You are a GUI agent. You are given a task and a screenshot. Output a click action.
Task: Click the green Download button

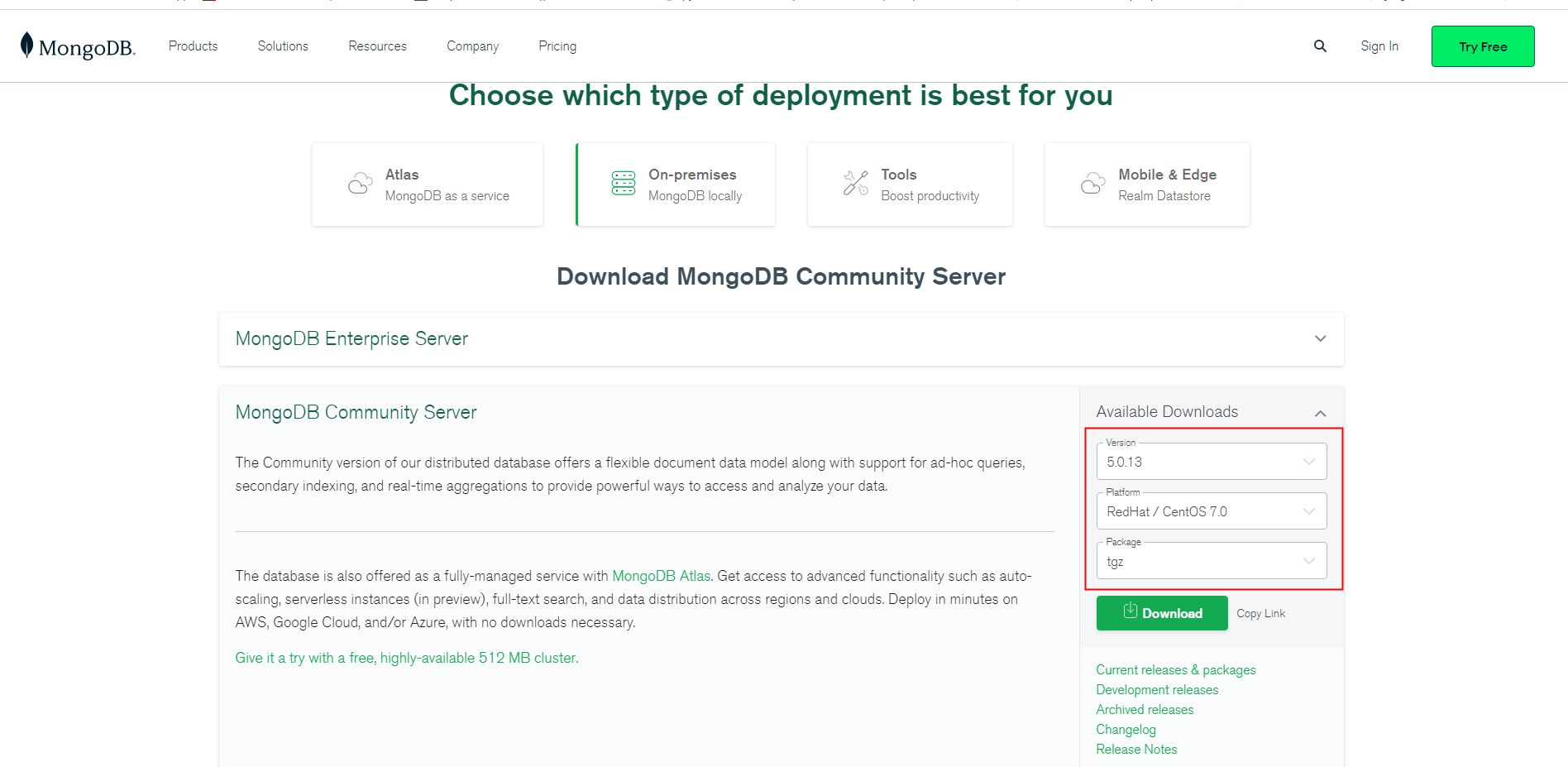click(x=1162, y=613)
